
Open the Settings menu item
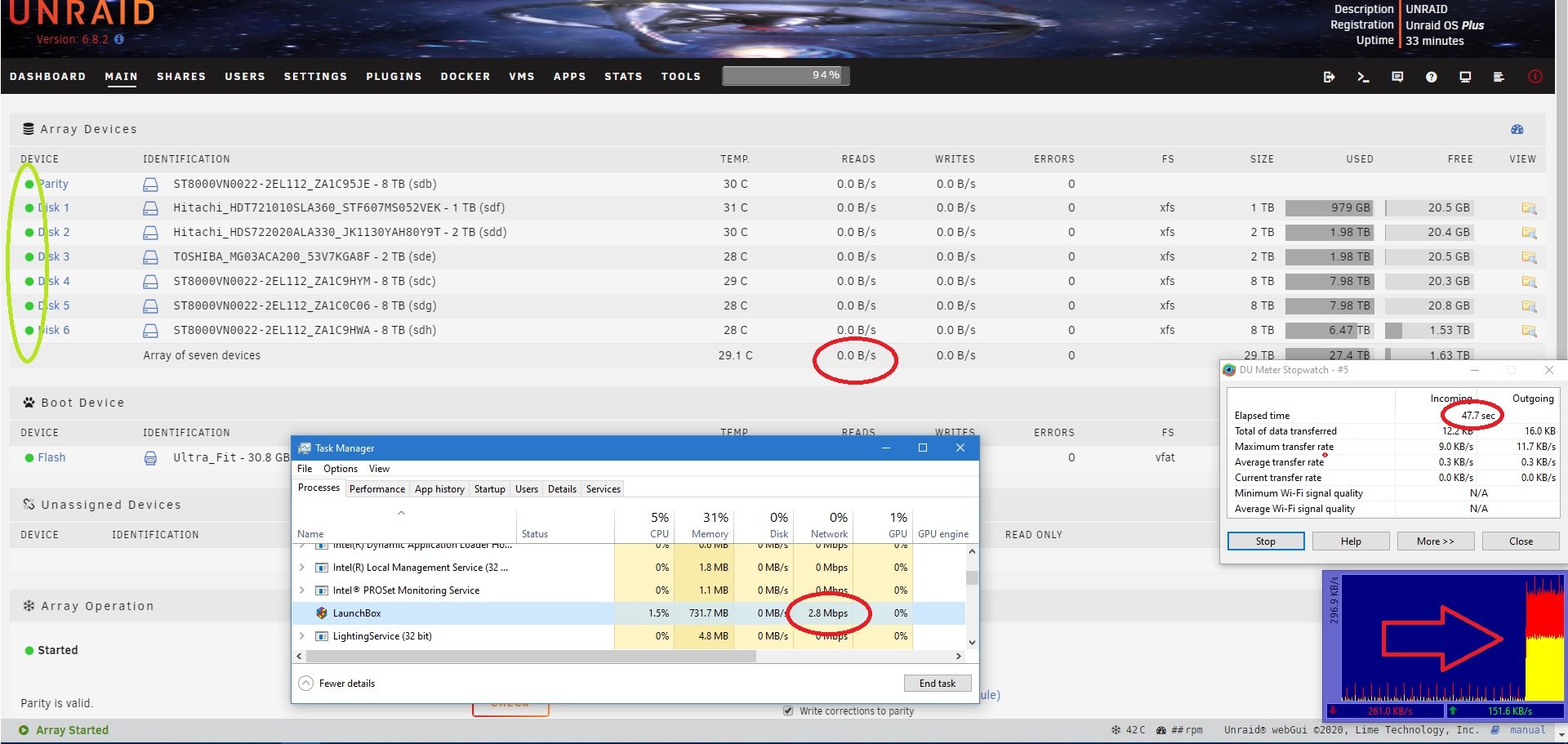(x=315, y=77)
